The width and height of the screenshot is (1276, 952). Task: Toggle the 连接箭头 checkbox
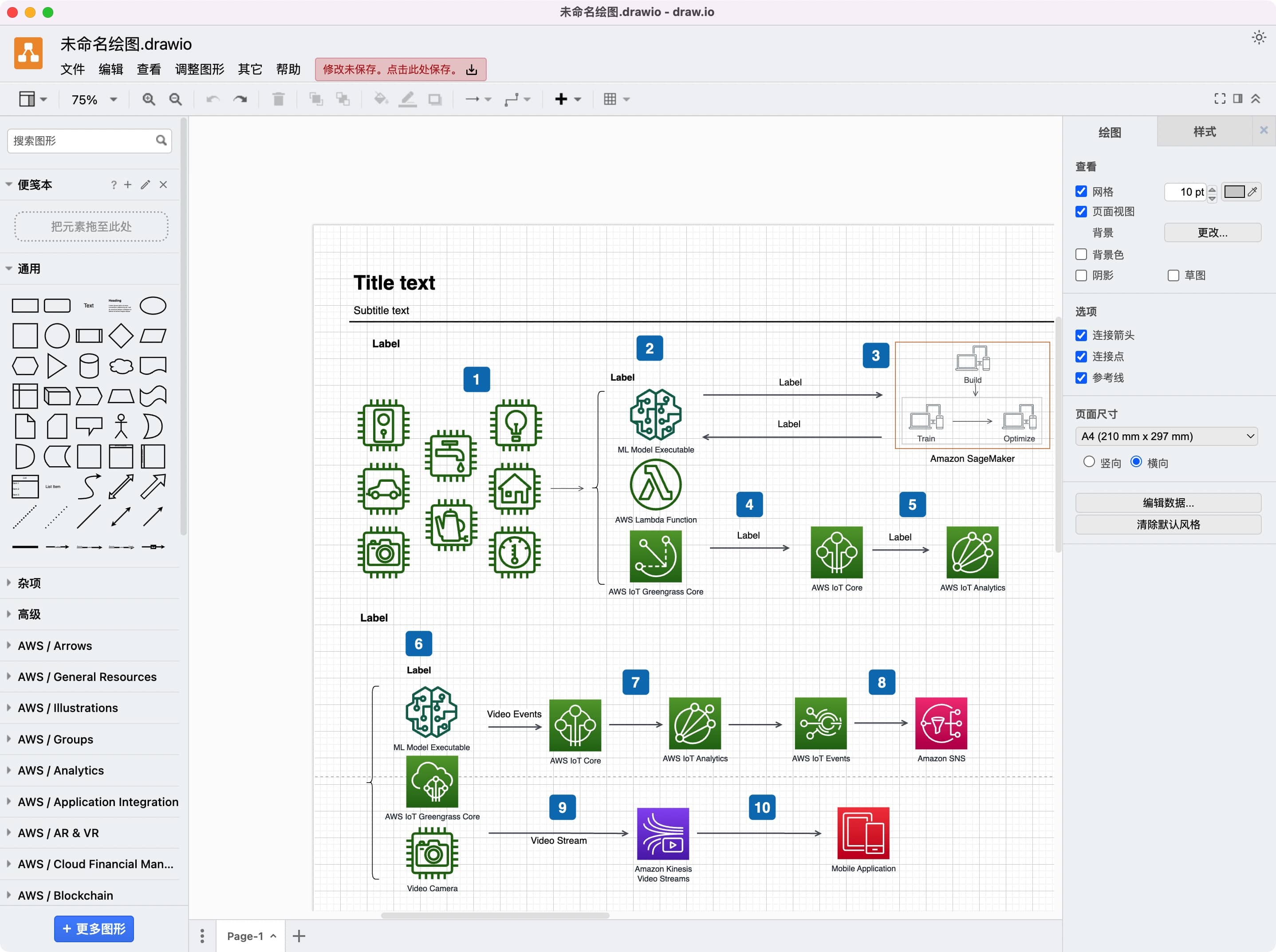(x=1081, y=335)
